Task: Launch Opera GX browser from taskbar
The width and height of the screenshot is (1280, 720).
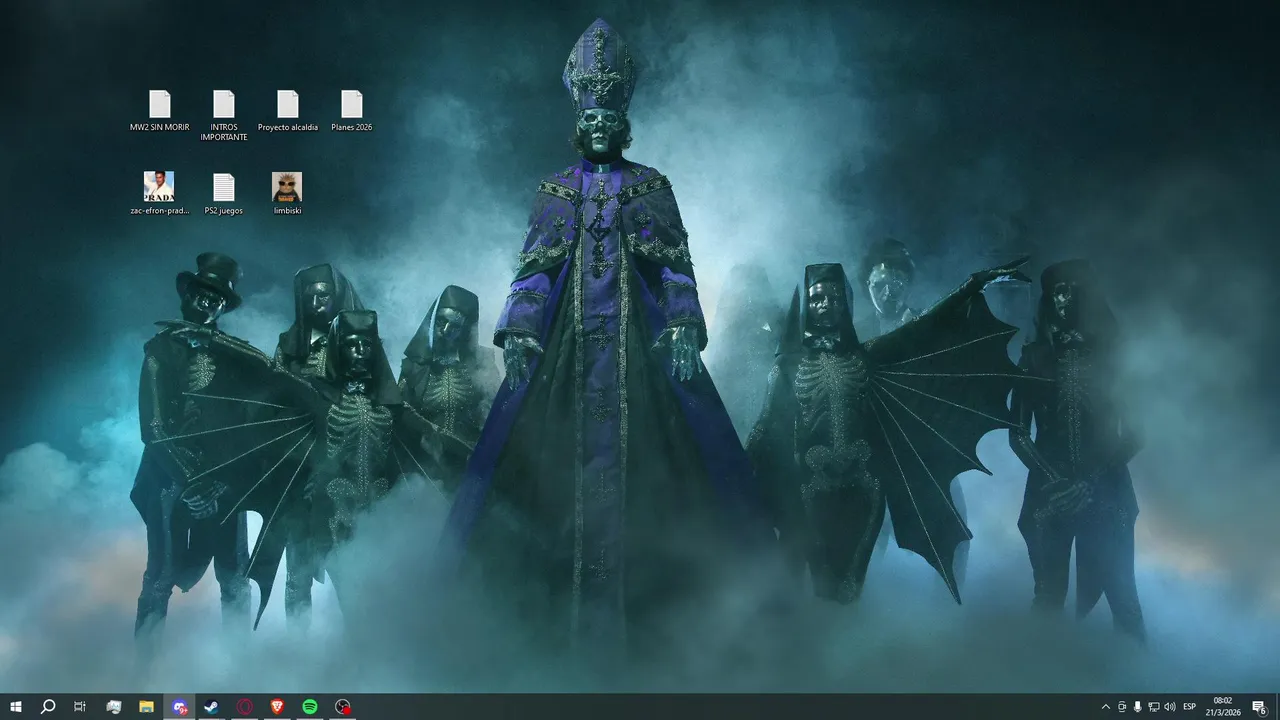Action: pos(245,707)
